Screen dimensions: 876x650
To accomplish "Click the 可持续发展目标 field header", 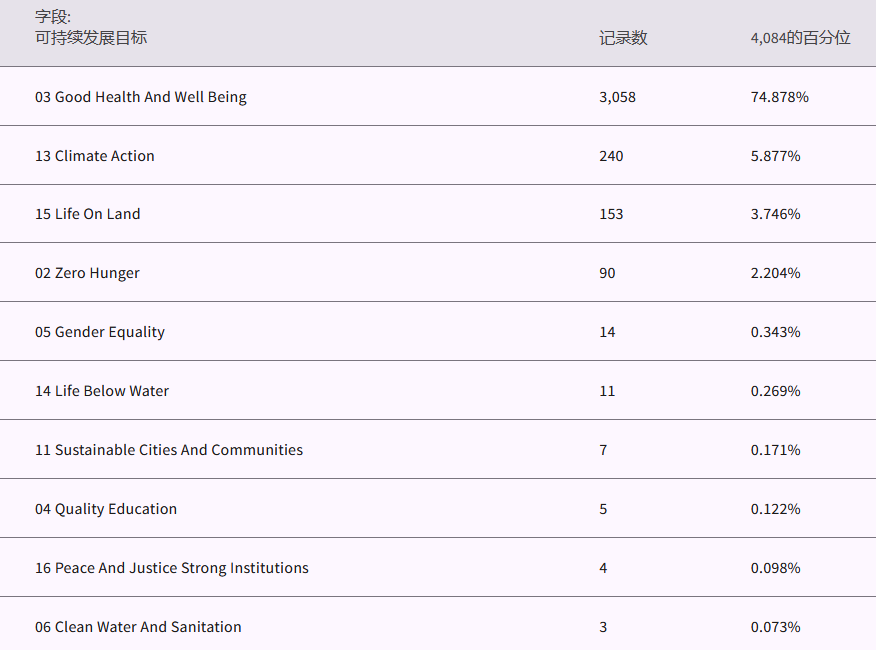I will click(91, 38).
